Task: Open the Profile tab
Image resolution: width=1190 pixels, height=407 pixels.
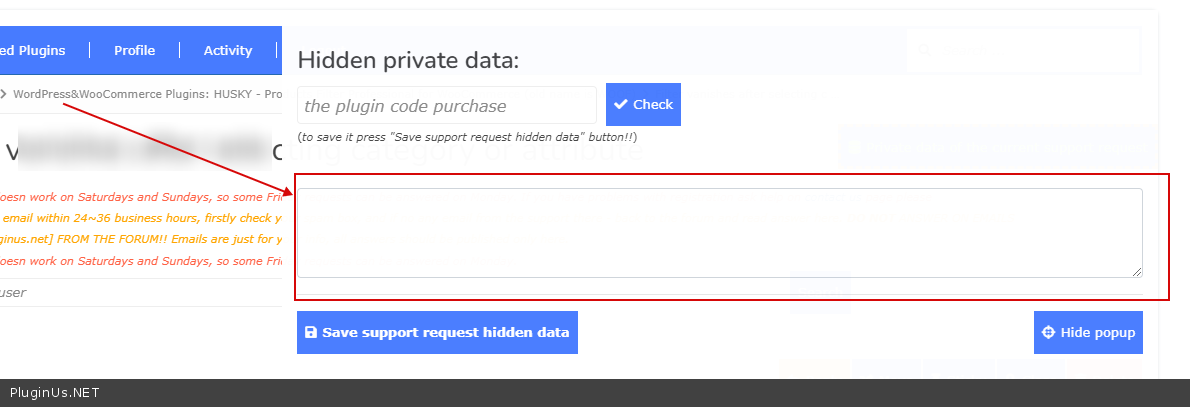Action: coord(134,50)
